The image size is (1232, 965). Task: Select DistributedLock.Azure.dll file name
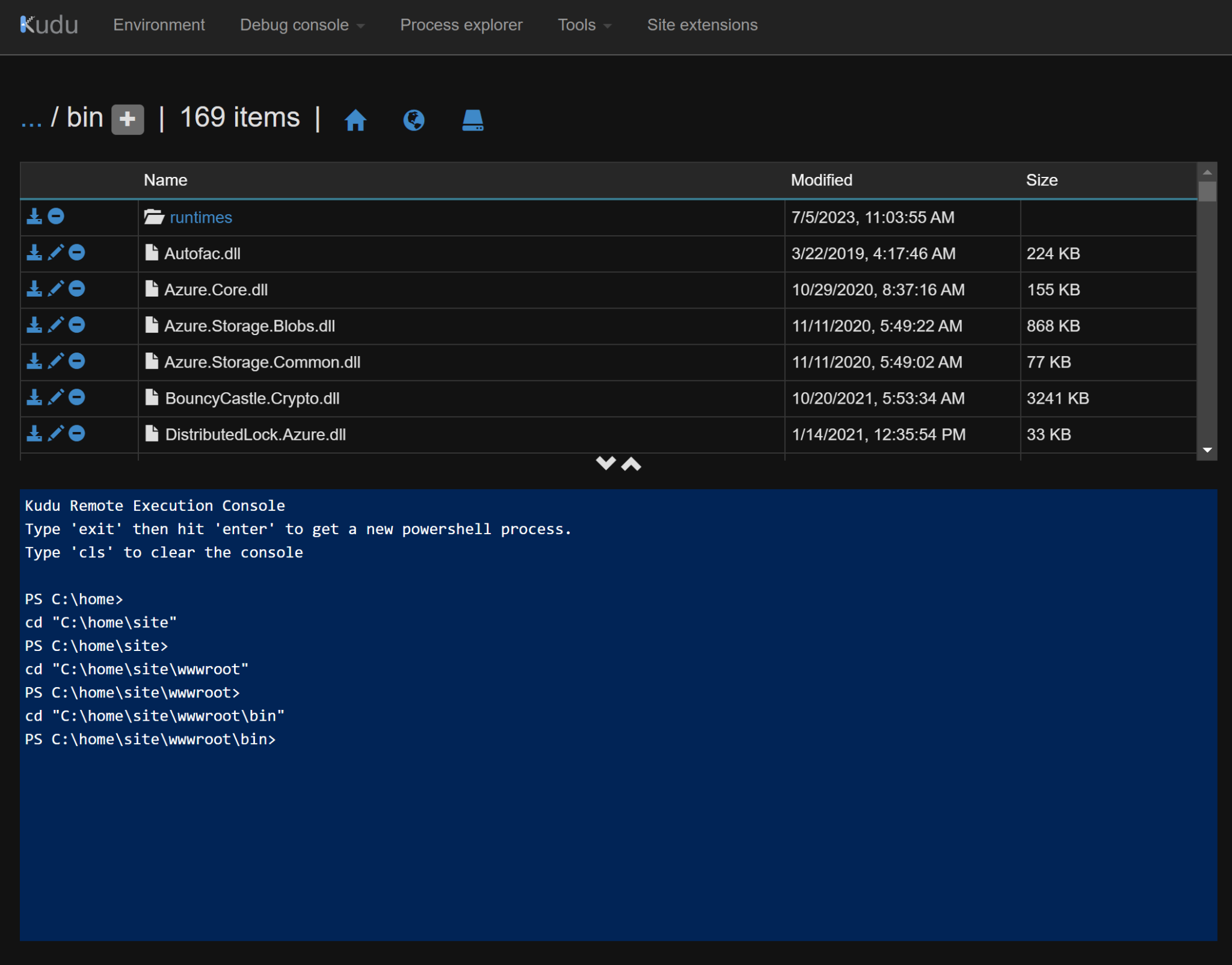(x=255, y=434)
